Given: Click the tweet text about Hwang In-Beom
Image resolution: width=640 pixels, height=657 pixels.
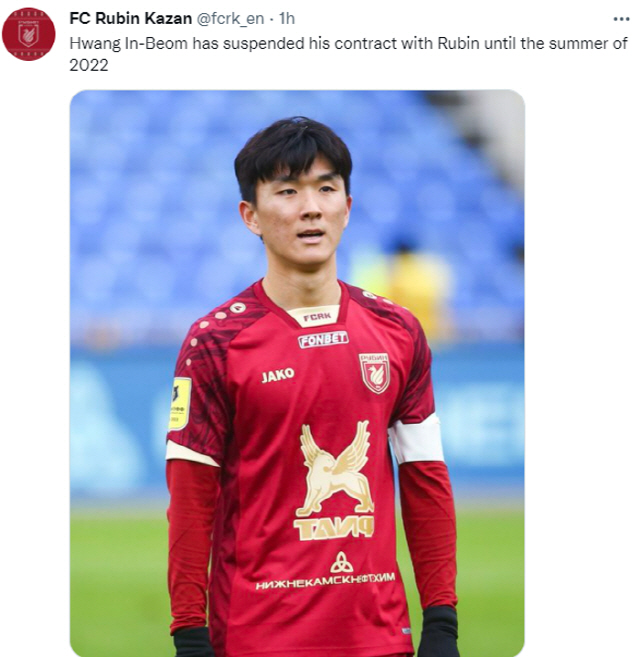Looking at the screenshot, I should tap(348, 54).
